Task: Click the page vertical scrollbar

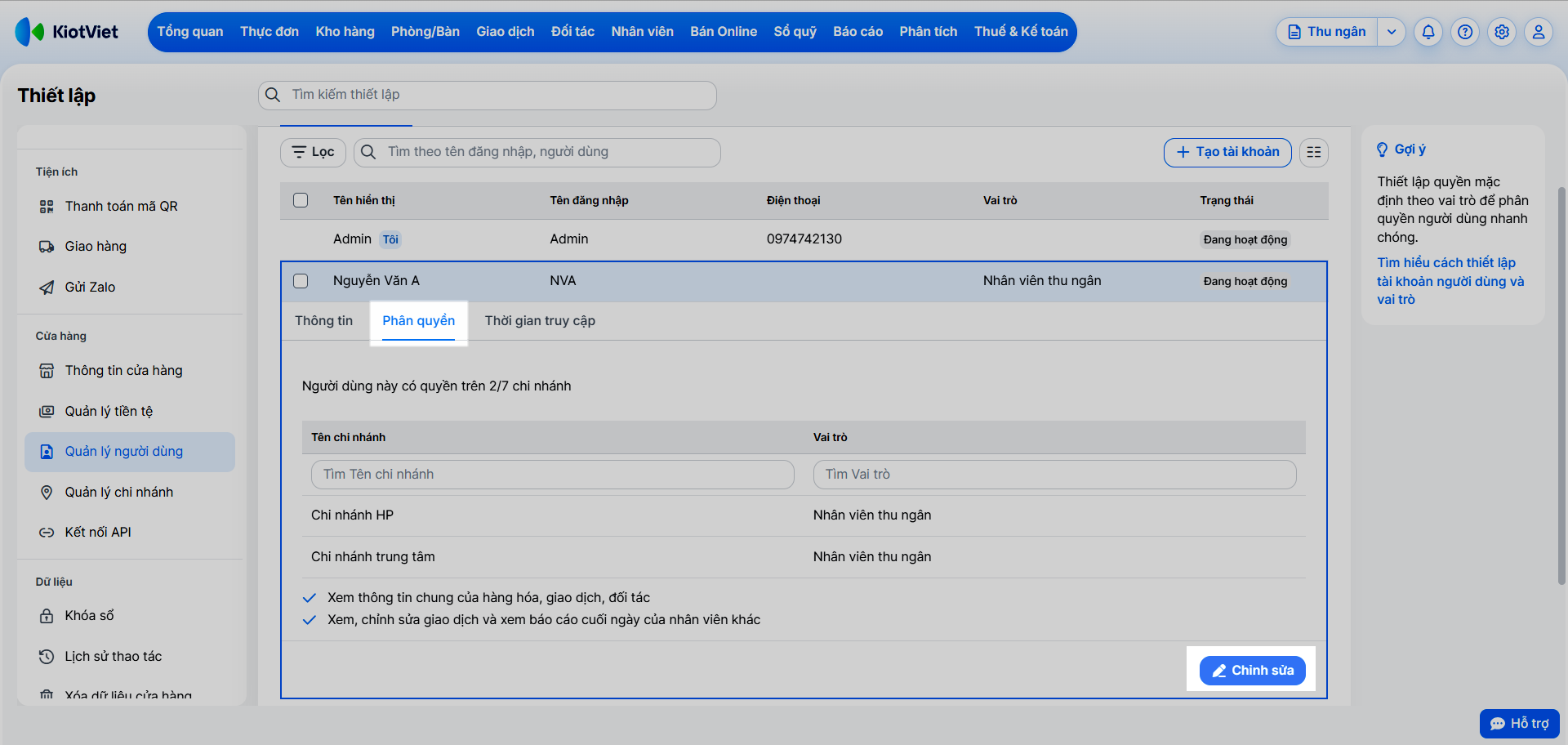Action: [1562, 386]
